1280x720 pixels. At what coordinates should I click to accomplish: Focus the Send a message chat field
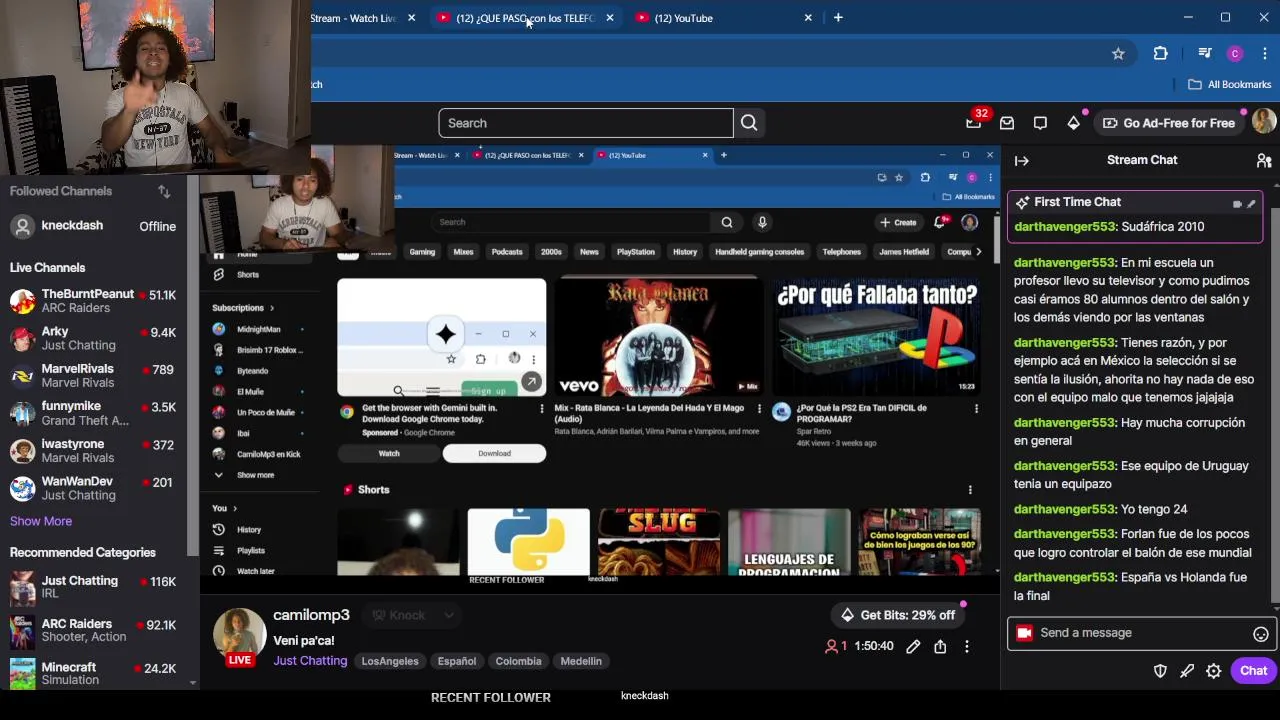click(1140, 633)
